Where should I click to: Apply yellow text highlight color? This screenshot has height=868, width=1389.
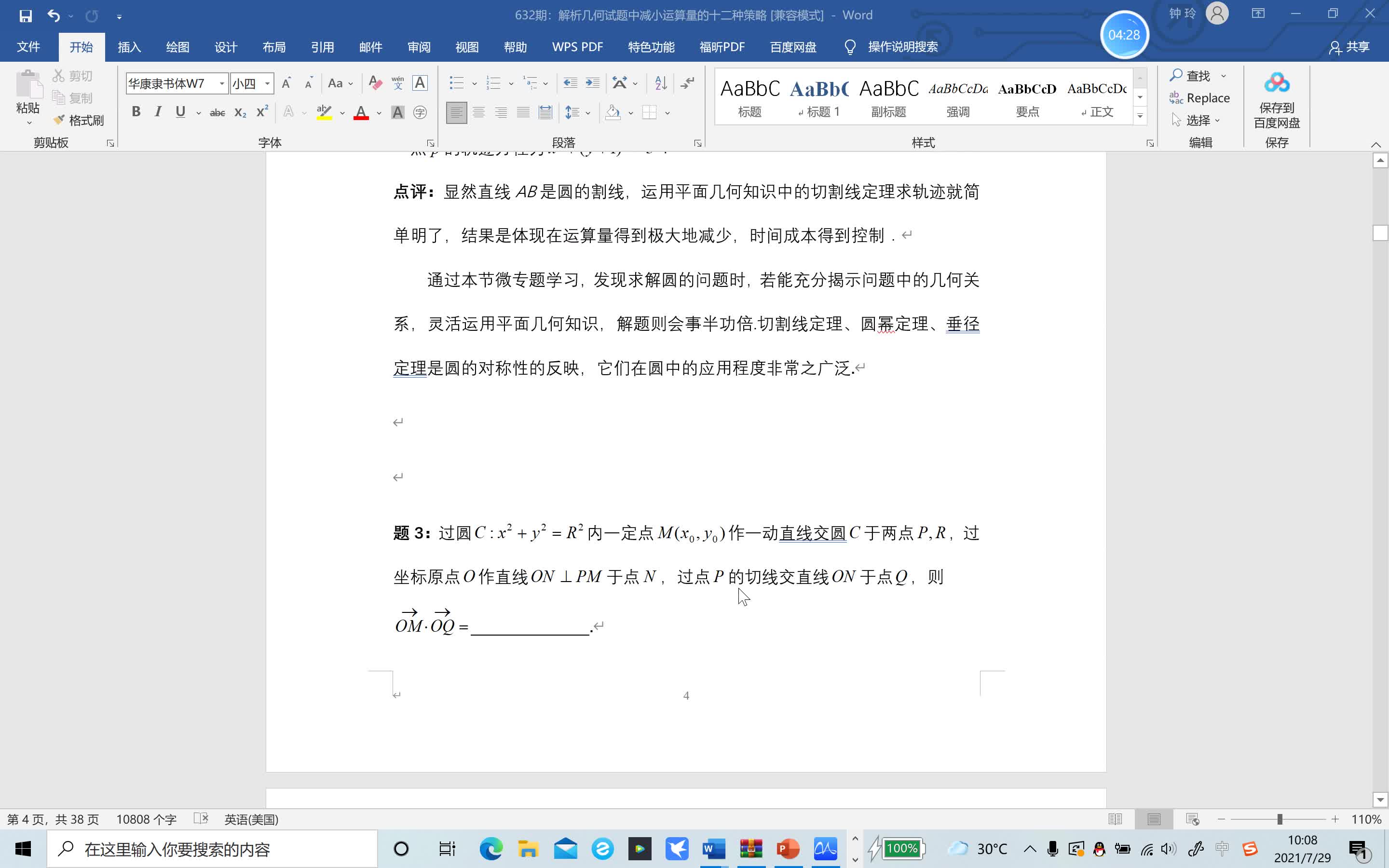click(x=324, y=111)
